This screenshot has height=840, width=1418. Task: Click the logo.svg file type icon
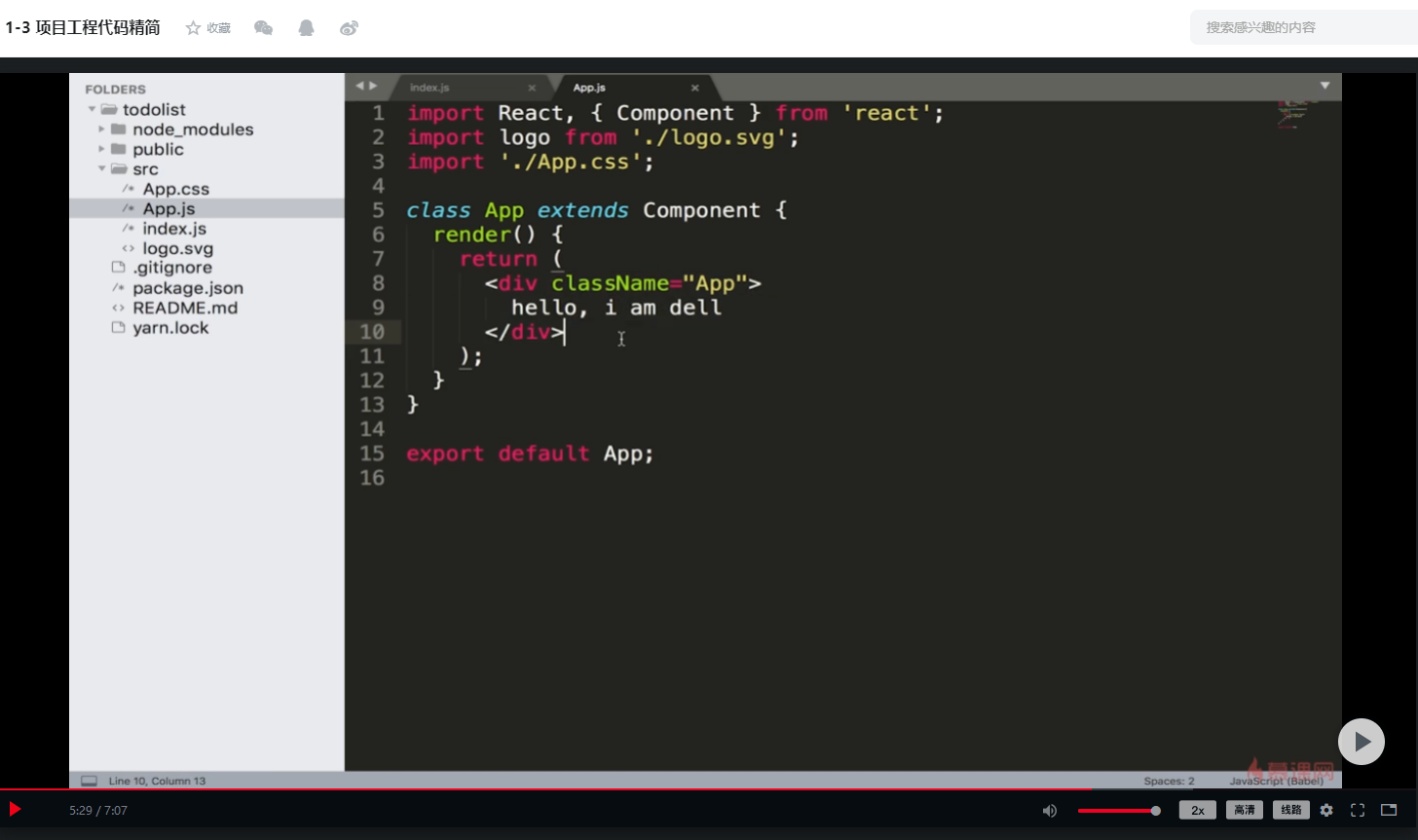coord(128,248)
